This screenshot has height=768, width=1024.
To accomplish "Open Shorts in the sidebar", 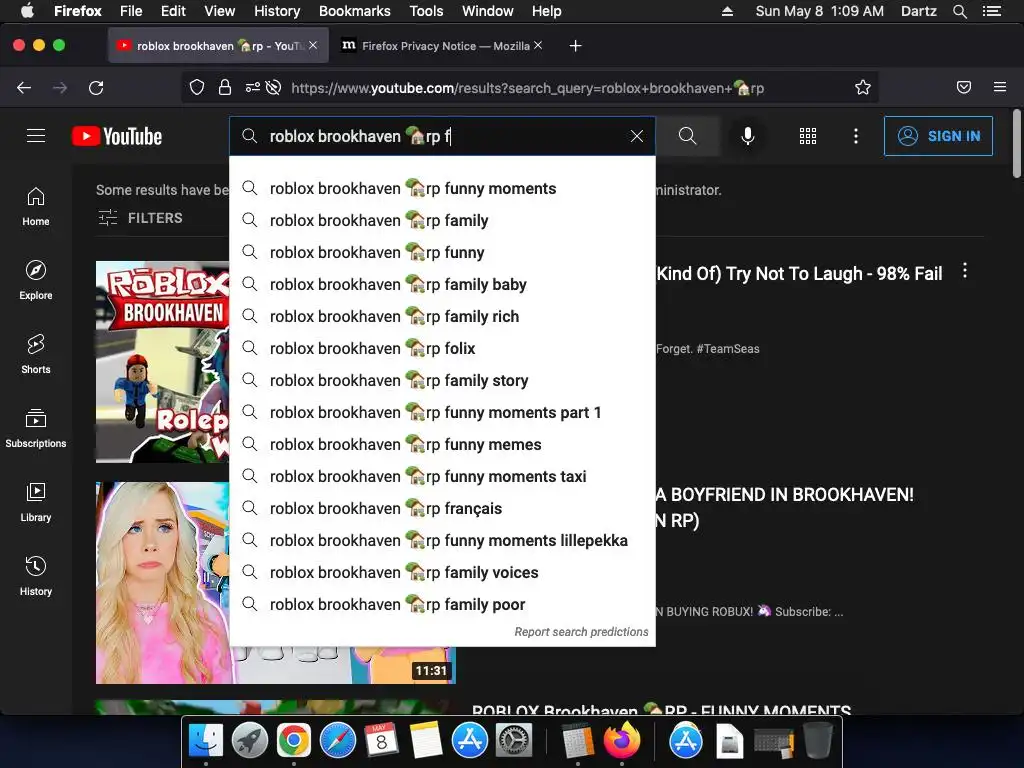I will 36,354.
